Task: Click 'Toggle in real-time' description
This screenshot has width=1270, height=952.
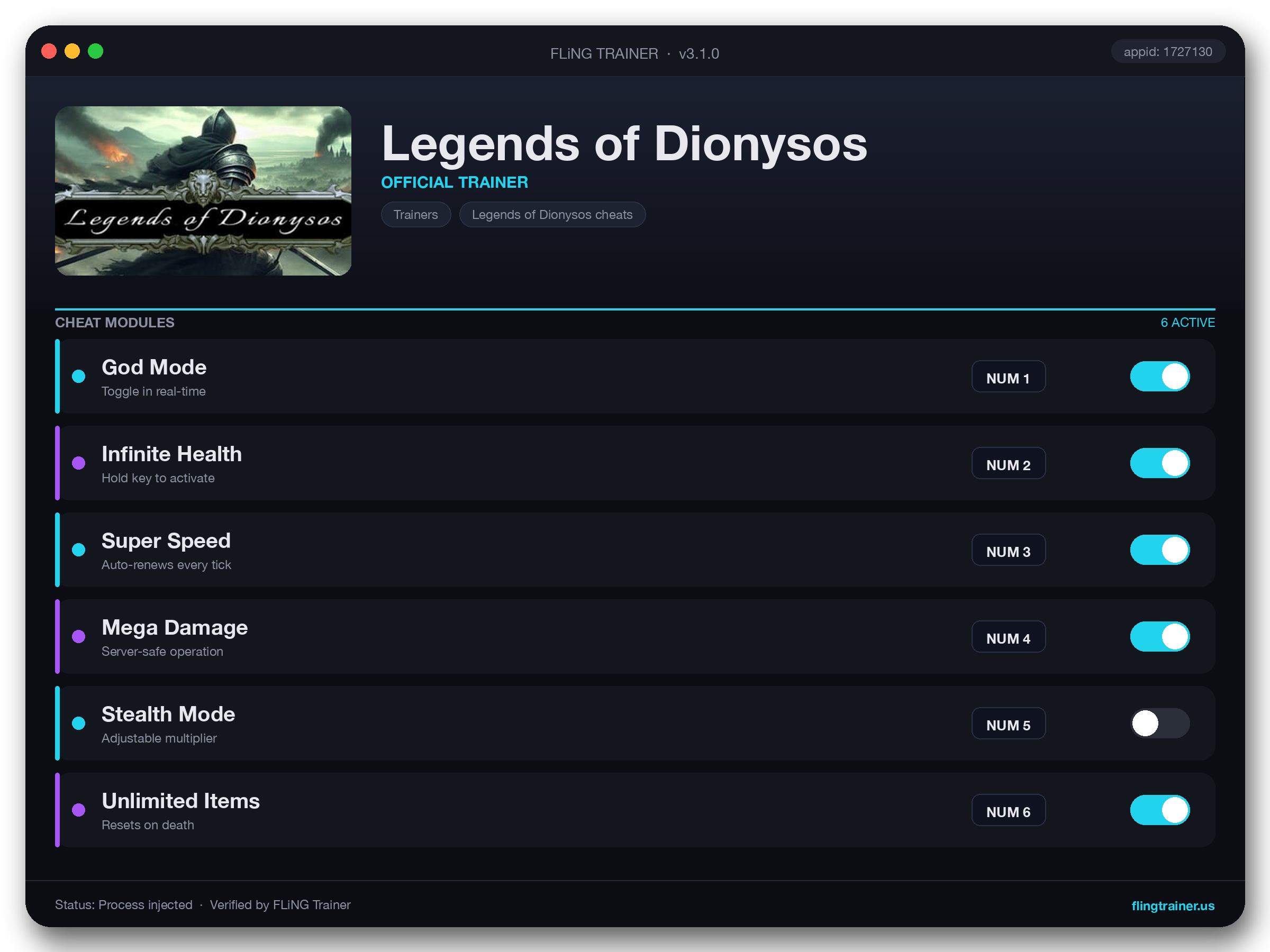Action: 153,391
